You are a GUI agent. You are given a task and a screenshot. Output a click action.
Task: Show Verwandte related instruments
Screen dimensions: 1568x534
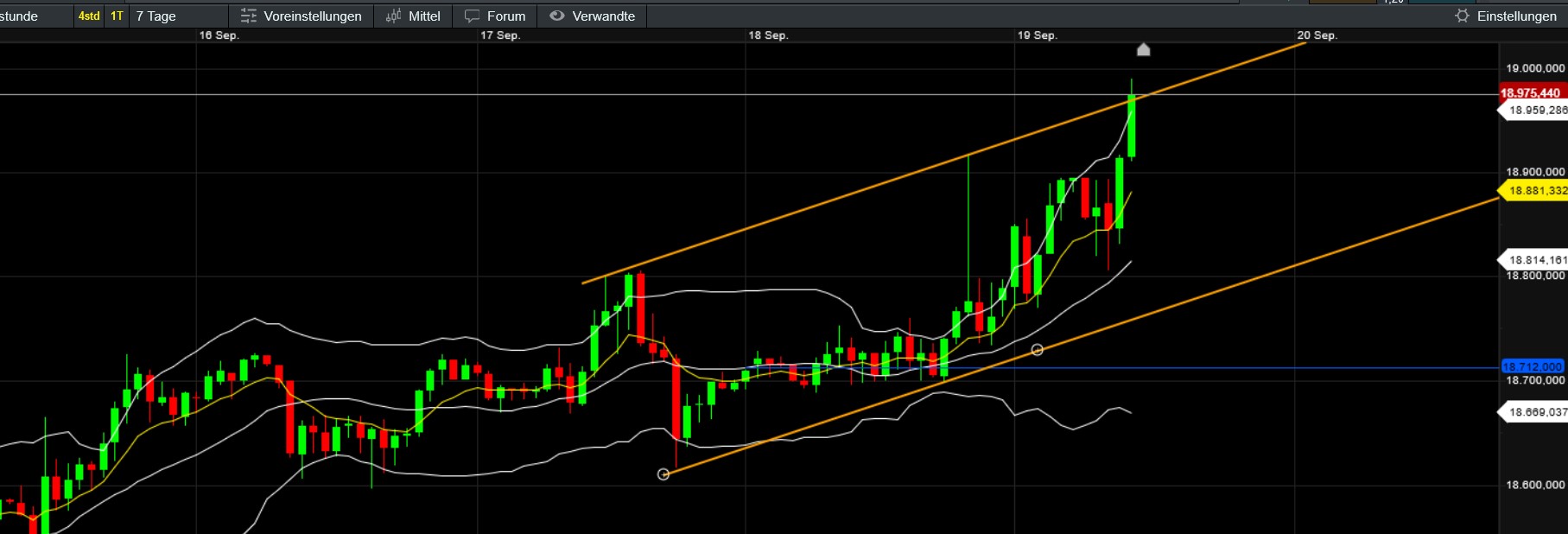click(593, 16)
